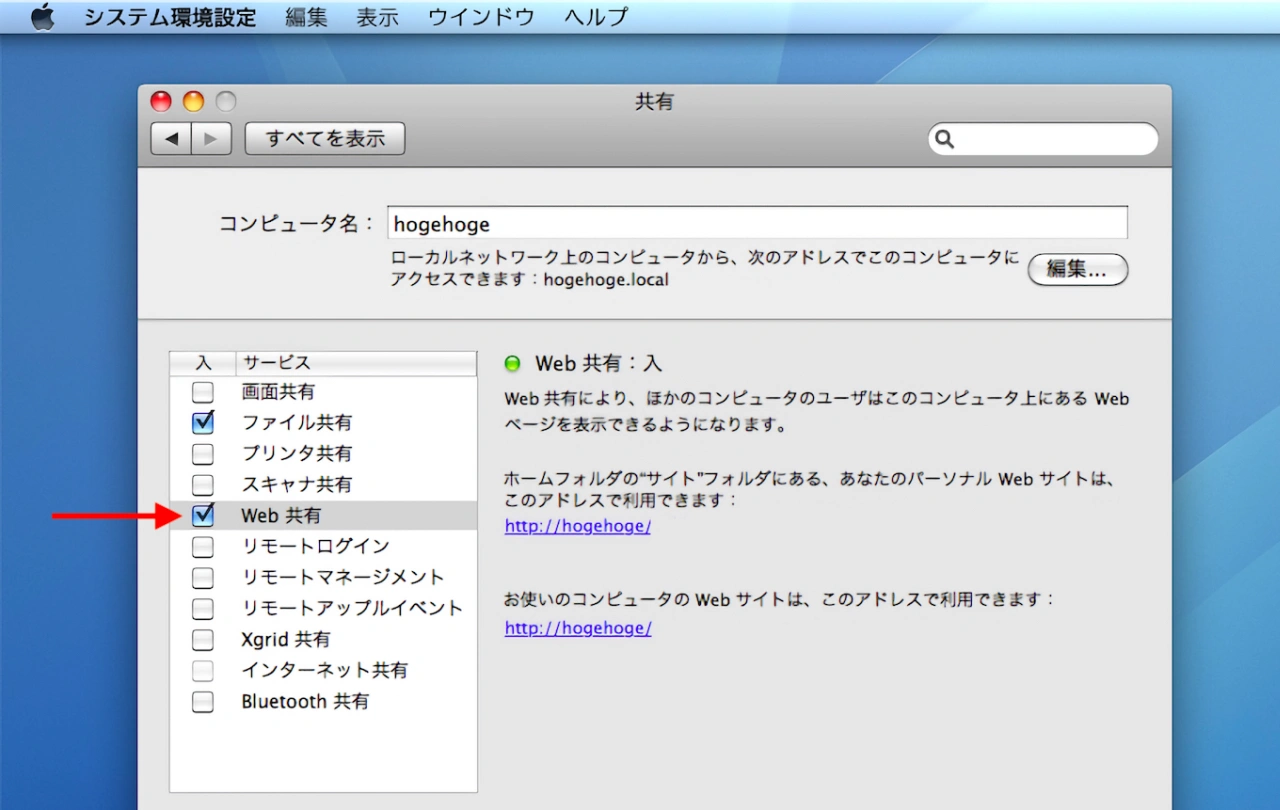Open the ウインドウ menu
Viewport: 1280px width, 810px height.
tap(480, 16)
